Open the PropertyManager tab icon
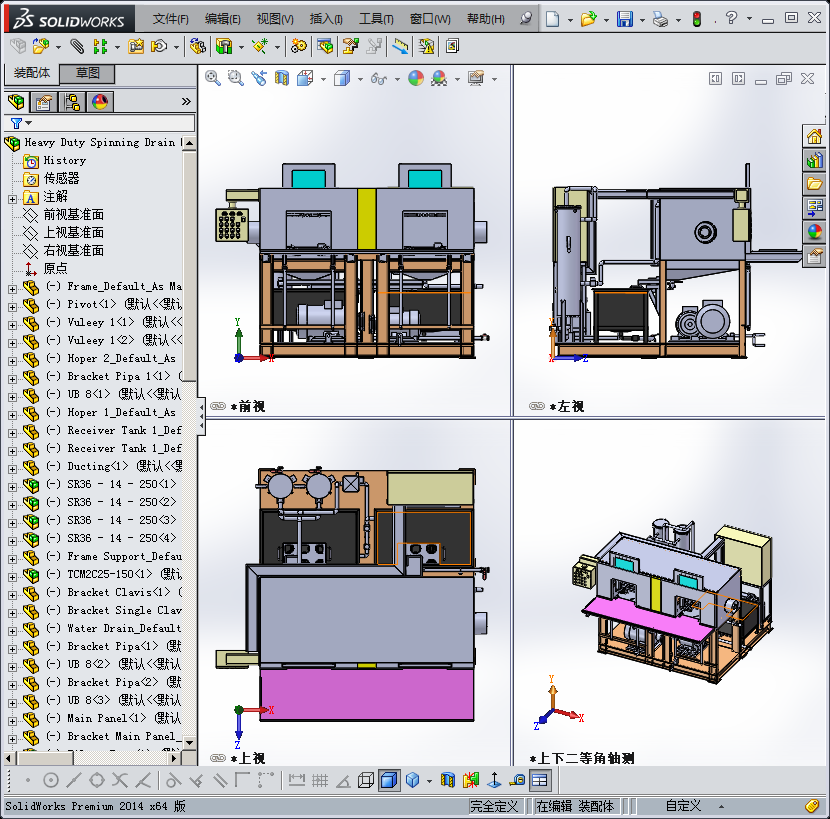Image resolution: width=830 pixels, height=819 pixels. pos(43,101)
